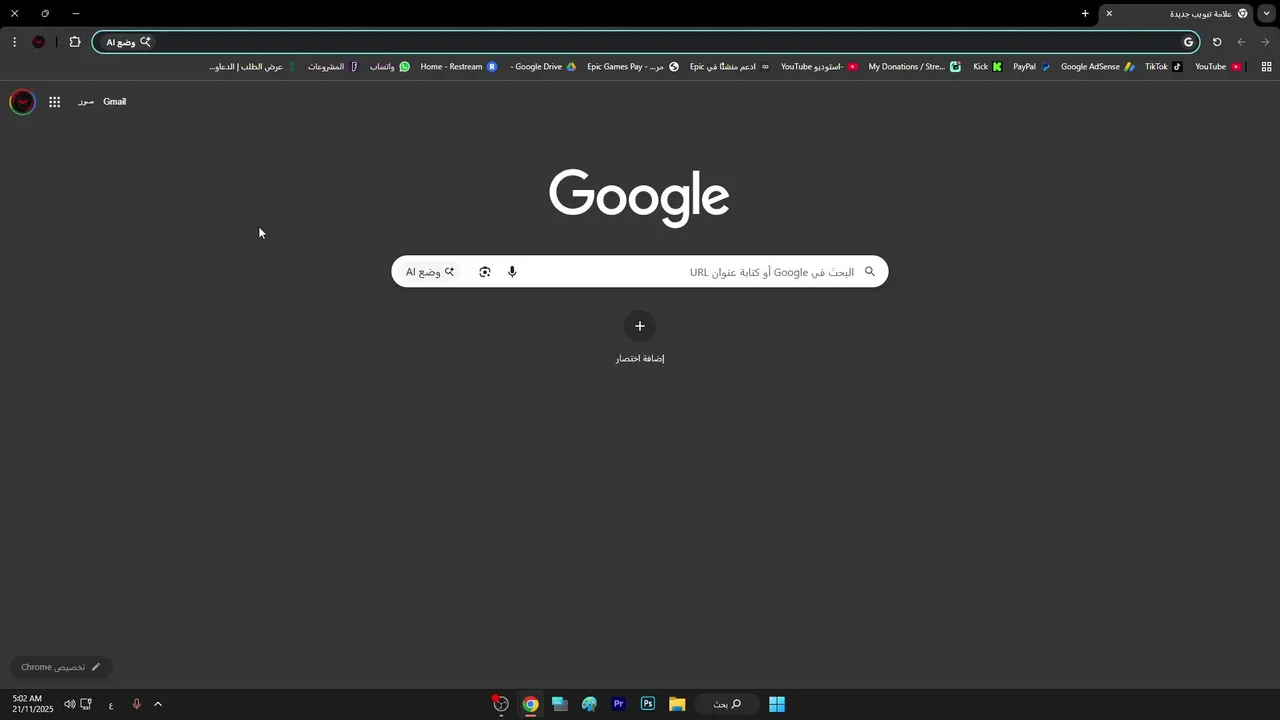Open the PayPal bookmark
The height and width of the screenshot is (720, 1280).
[1031, 67]
